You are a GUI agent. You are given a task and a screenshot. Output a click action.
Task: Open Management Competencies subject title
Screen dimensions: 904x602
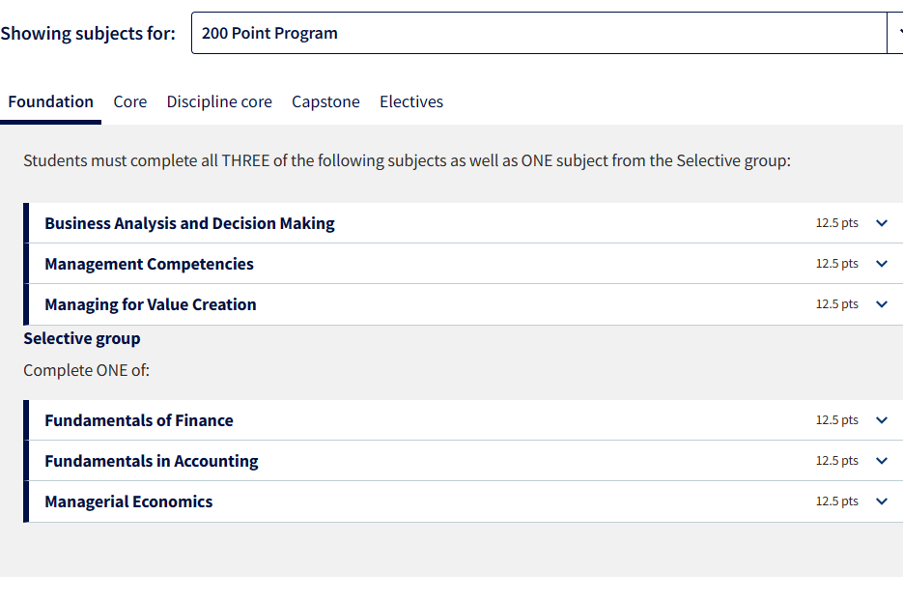pyautogui.click(x=149, y=264)
